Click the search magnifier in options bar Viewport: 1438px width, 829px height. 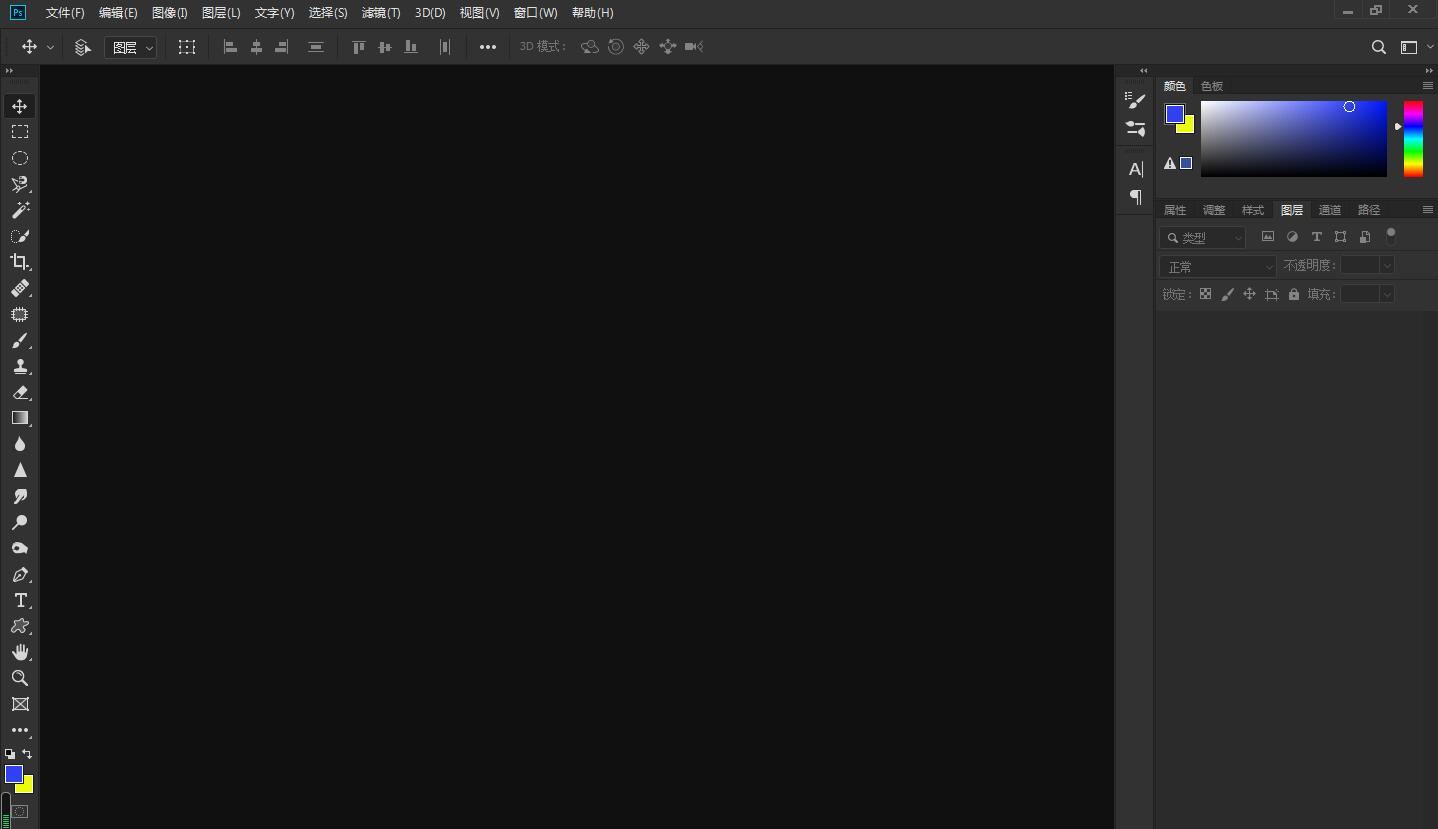[1378, 47]
